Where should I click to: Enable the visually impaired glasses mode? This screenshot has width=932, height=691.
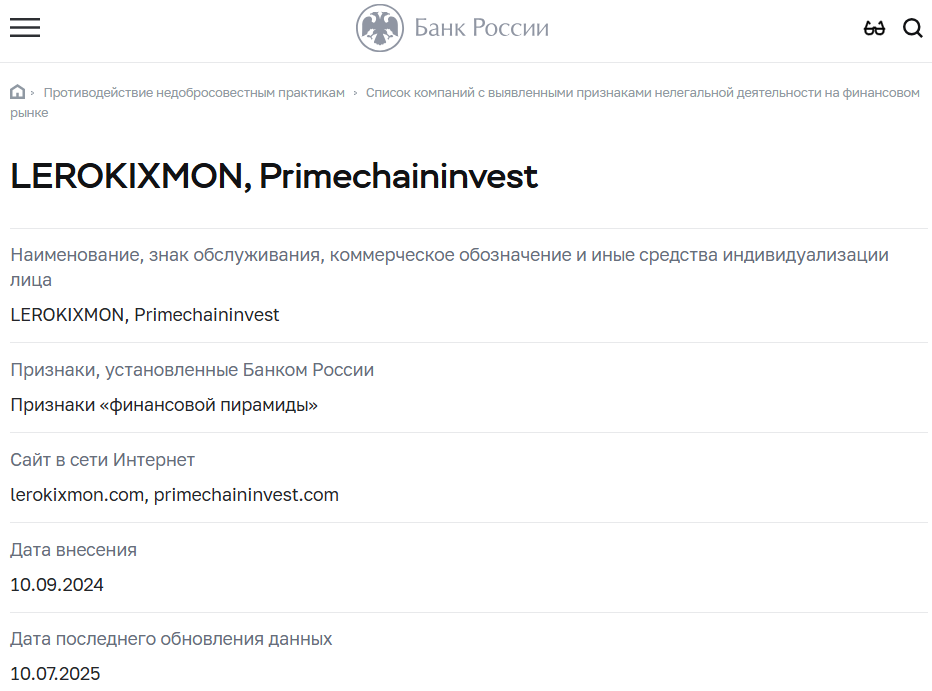click(874, 28)
